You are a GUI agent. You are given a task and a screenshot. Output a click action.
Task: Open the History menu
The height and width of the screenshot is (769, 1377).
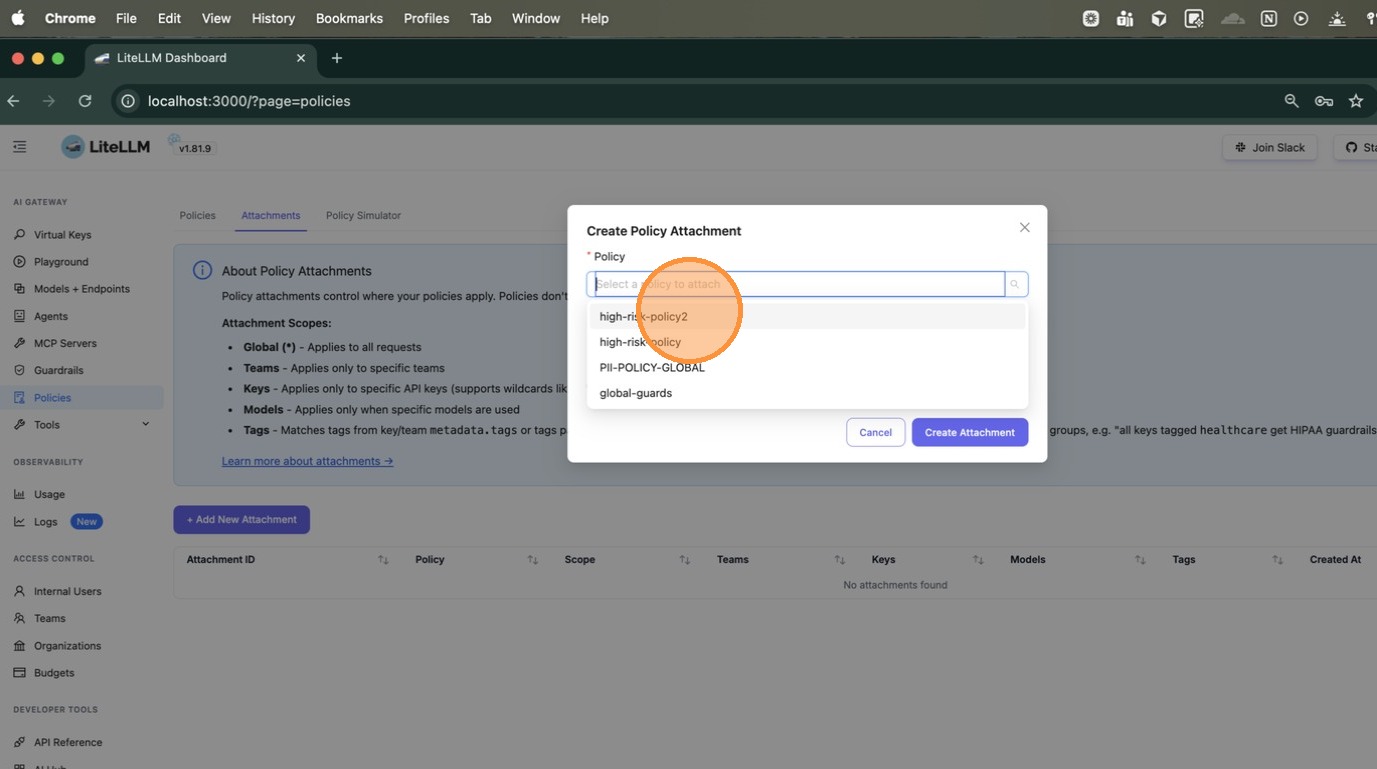point(273,18)
